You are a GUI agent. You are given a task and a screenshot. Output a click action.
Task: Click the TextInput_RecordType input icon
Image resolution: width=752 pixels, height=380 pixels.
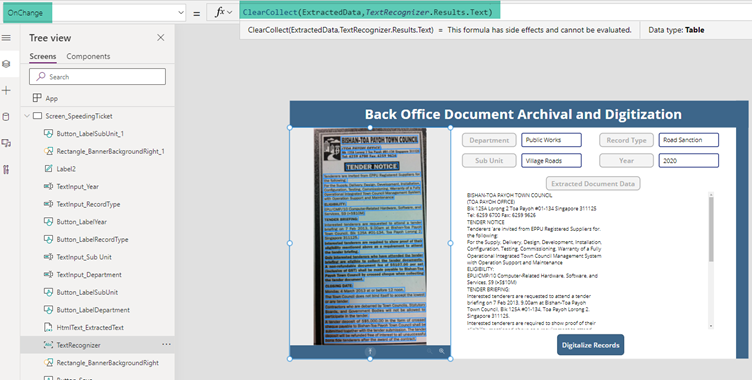(x=48, y=204)
